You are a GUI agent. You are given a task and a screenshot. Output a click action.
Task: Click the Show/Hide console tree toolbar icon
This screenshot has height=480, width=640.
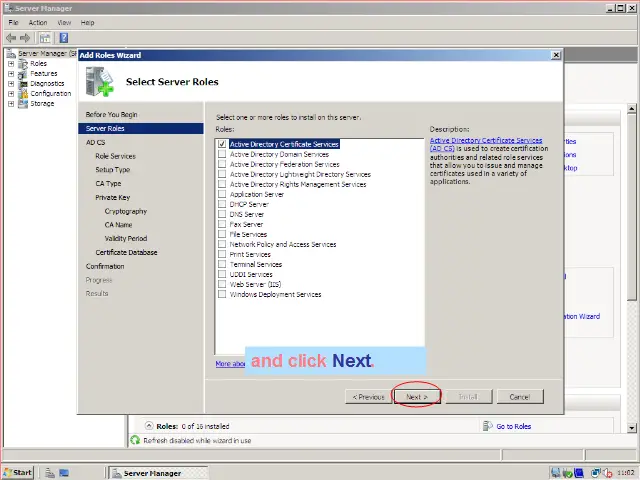pyautogui.click(x=45, y=38)
